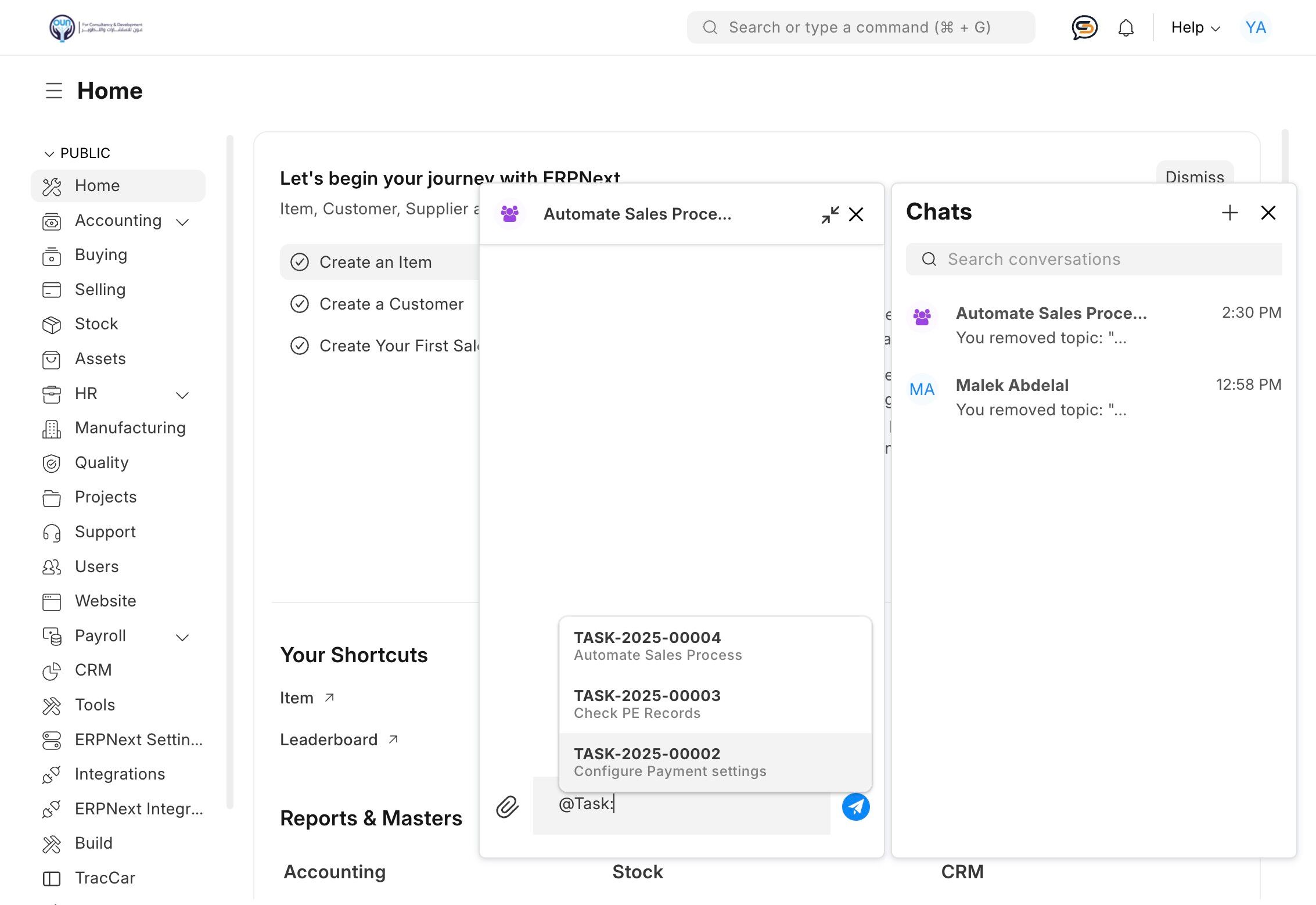Expand the Accounting sidebar submenu
The image size is (1316, 905).
182,222
